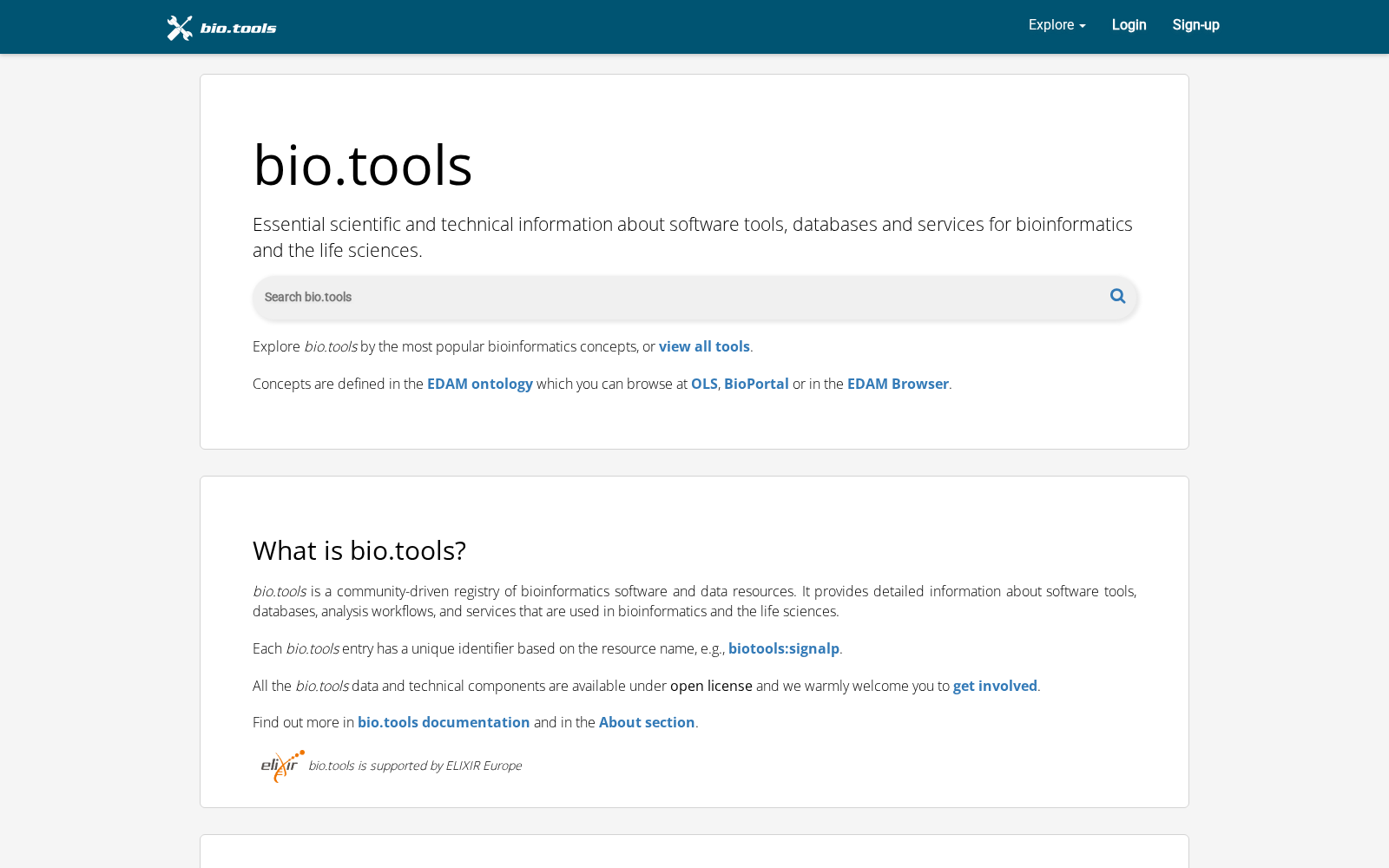1389x868 pixels.
Task: Open the About section link
Action: pos(647,722)
